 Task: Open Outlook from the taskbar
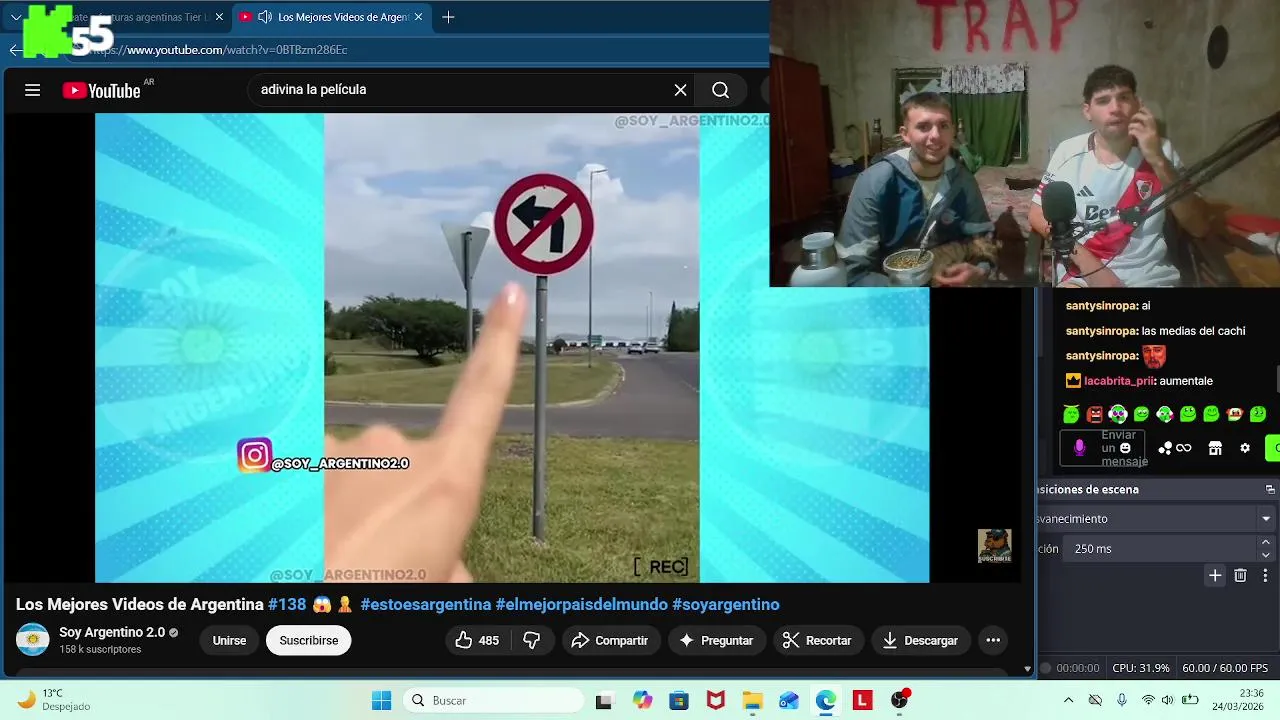[x=789, y=700]
